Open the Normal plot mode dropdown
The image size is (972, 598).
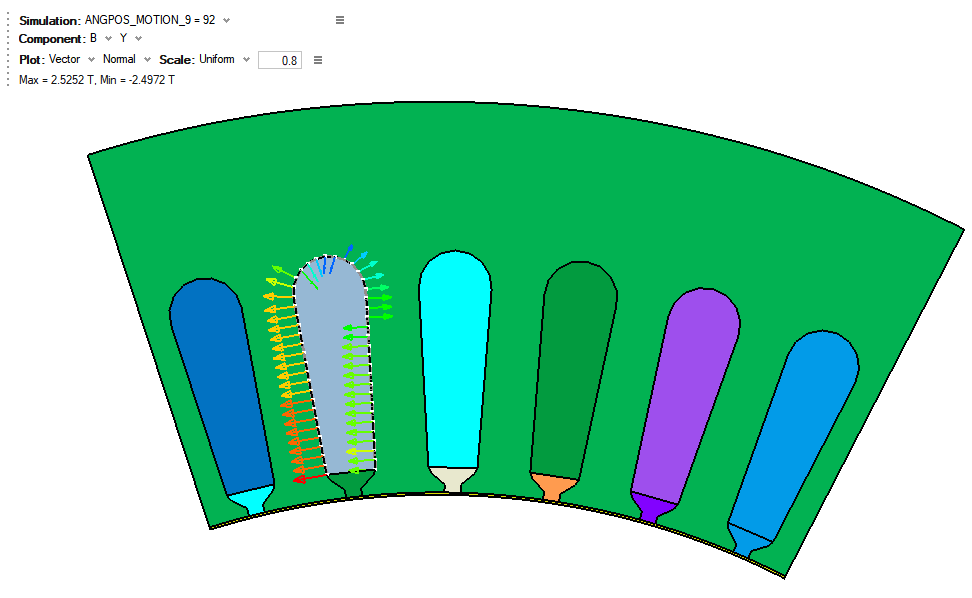pyautogui.click(x=148, y=60)
